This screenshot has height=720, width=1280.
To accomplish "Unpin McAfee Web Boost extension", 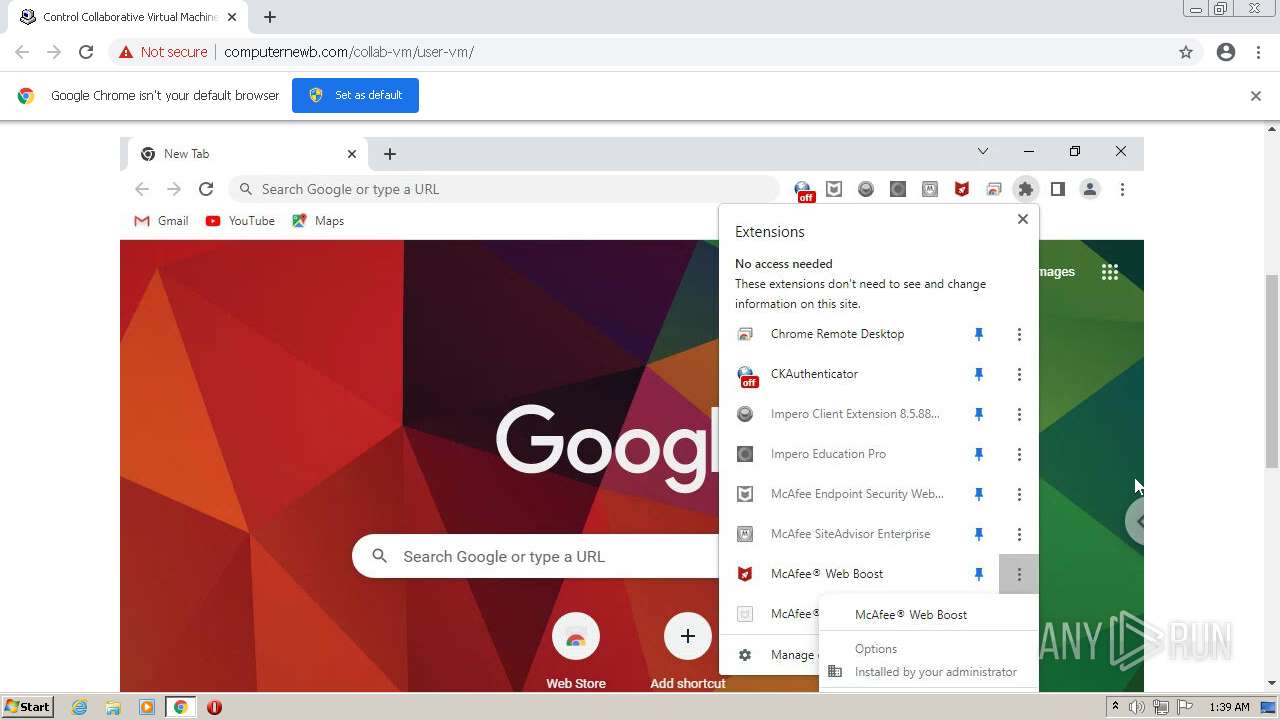I will (979, 574).
